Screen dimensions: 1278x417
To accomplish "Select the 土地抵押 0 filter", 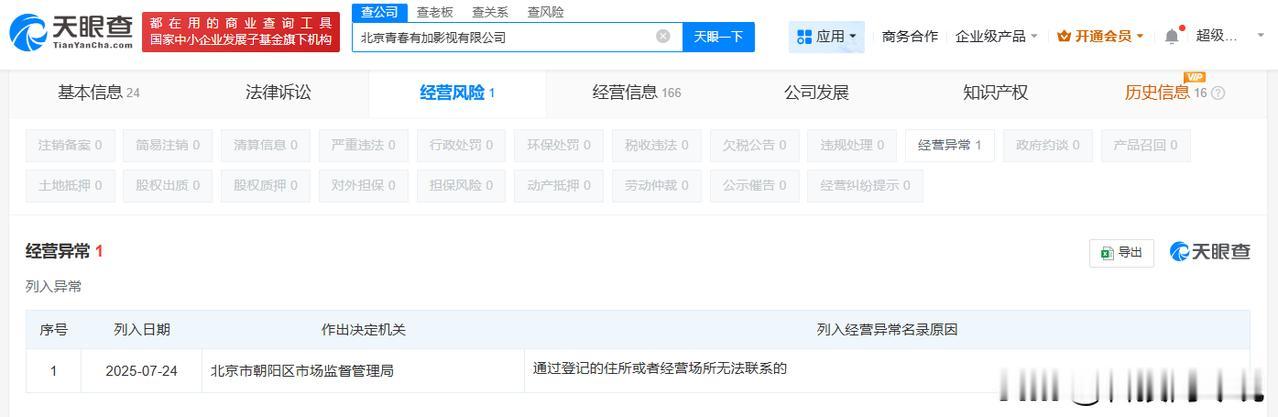I will click(70, 185).
